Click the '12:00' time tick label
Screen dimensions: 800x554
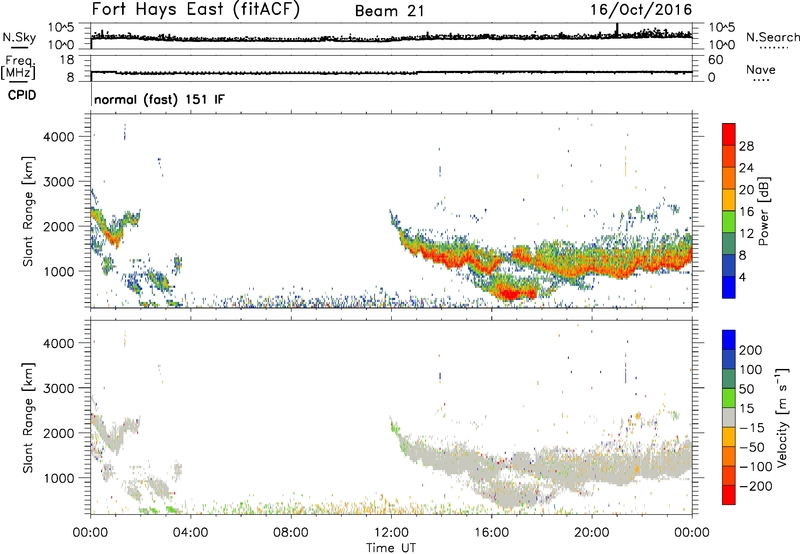(391, 533)
